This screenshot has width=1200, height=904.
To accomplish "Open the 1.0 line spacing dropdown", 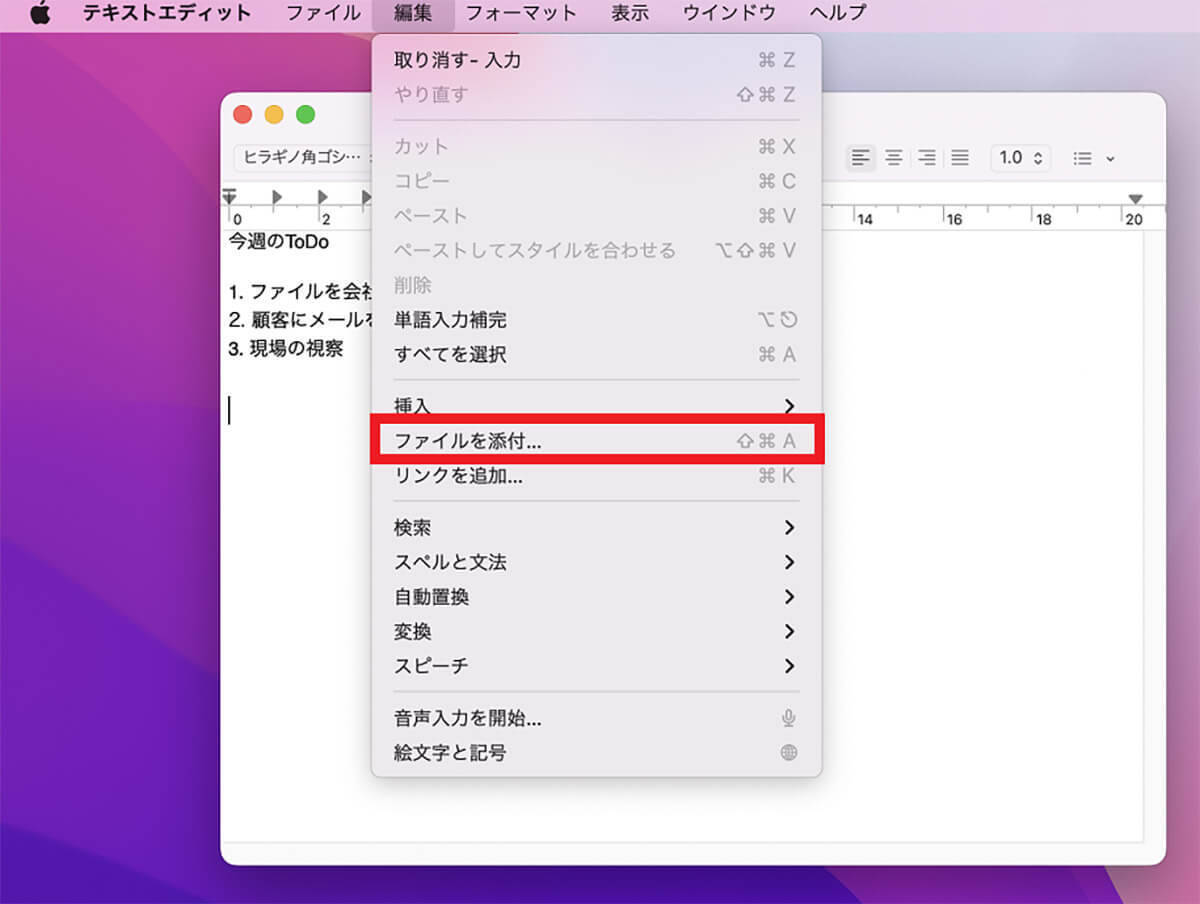I will pyautogui.click(x=1021, y=158).
